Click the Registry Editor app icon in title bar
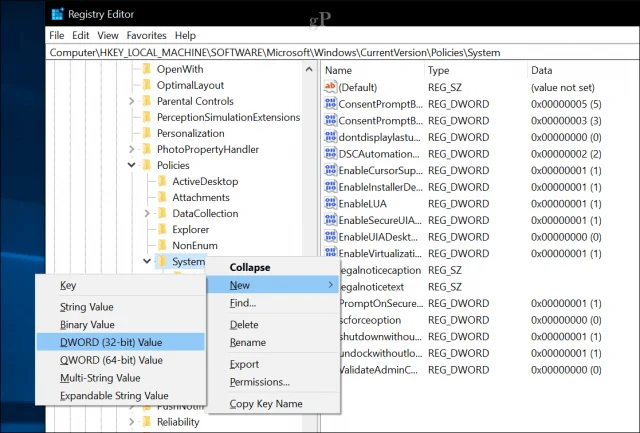640x433 pixels. click(58, 14)
